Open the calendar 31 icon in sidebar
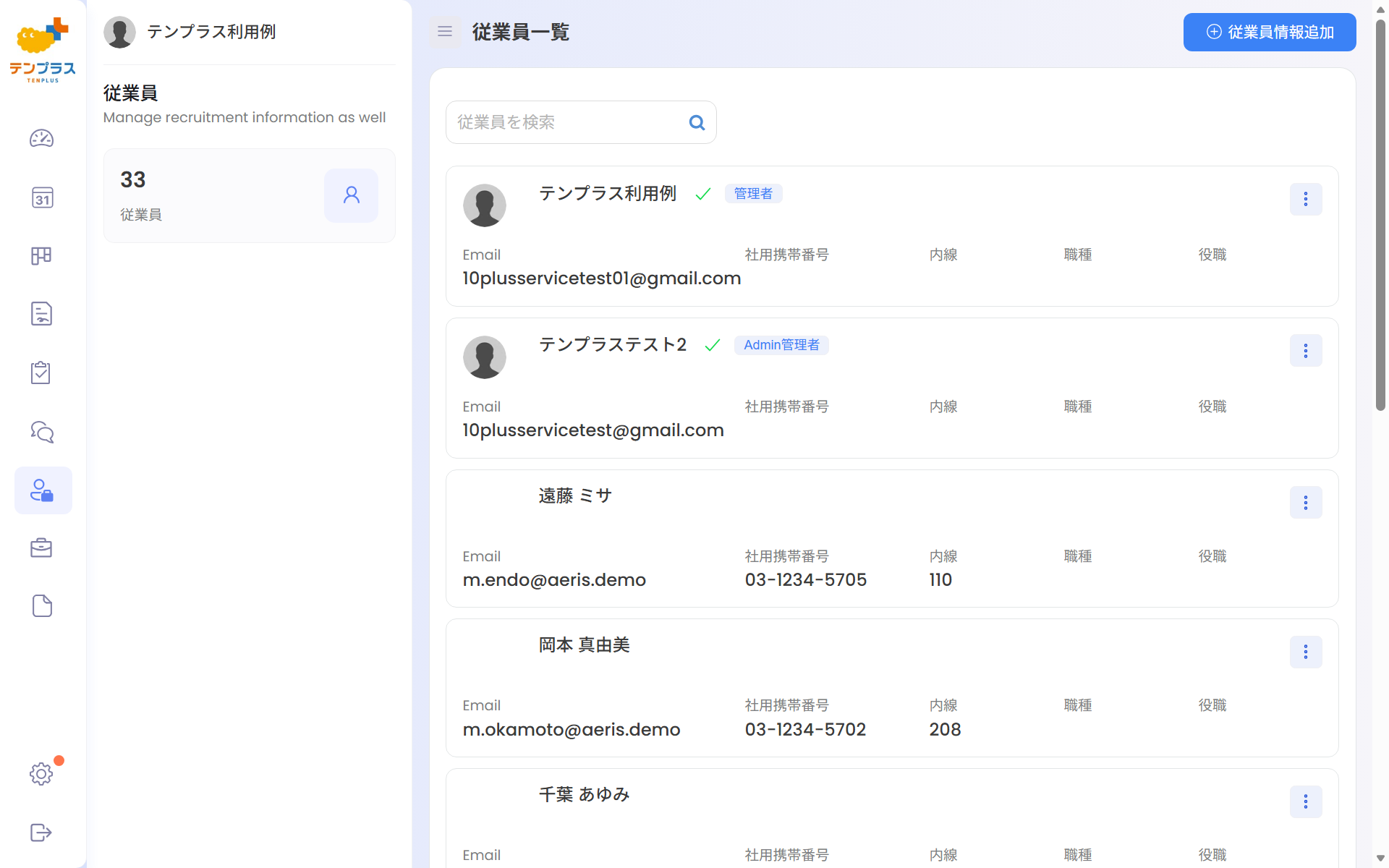1389x868 pixels. click(42, 197)
